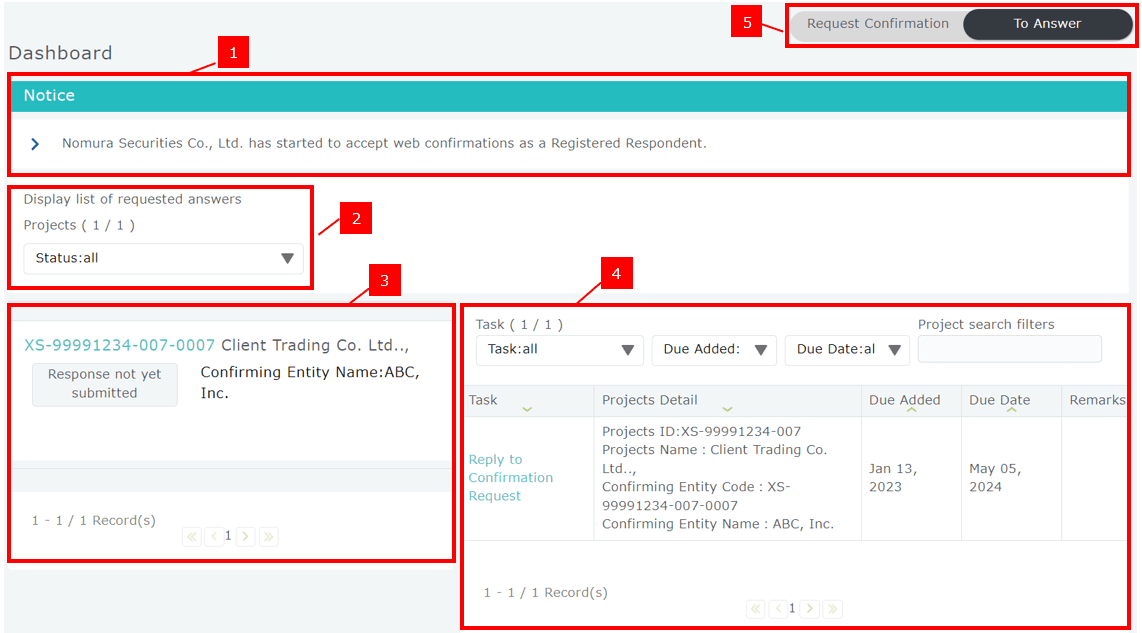
Task: Jump to last page in task table pagination
Action: (x=832, y=609)
